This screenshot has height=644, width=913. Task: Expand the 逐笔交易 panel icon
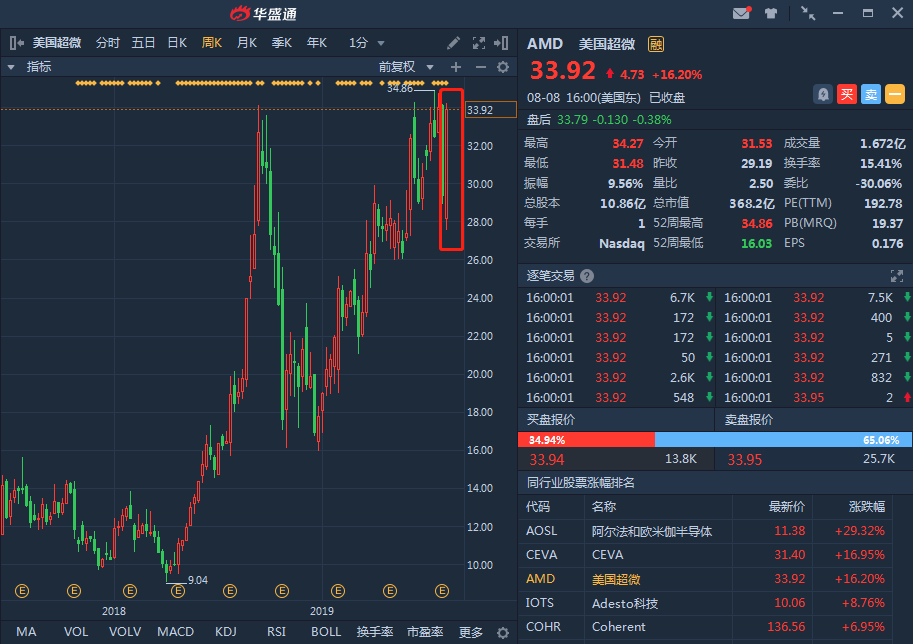pos(897,276)
